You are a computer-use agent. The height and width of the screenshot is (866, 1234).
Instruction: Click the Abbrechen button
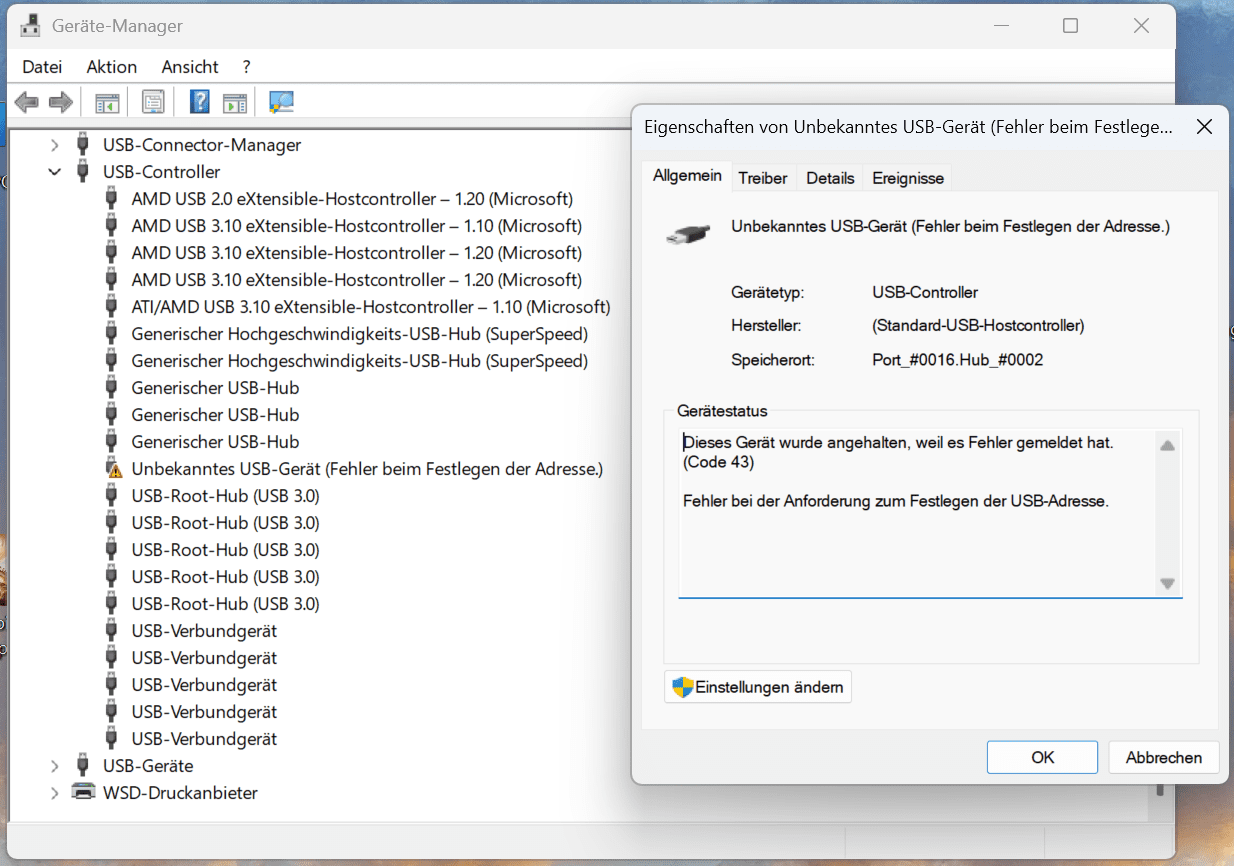[x=1164, y=757]
